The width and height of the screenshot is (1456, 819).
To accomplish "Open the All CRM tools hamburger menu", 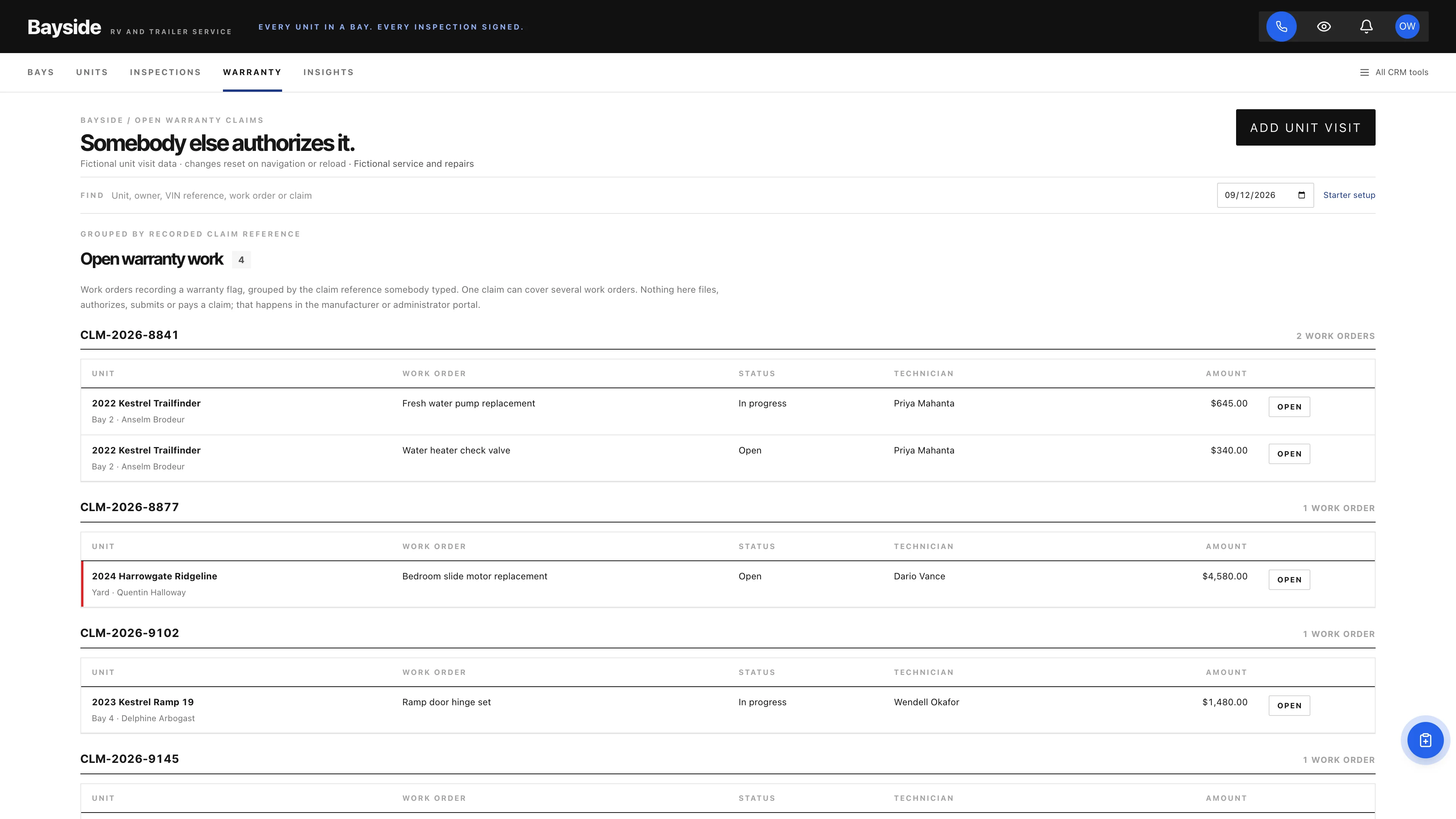I will pos(1394,72).
